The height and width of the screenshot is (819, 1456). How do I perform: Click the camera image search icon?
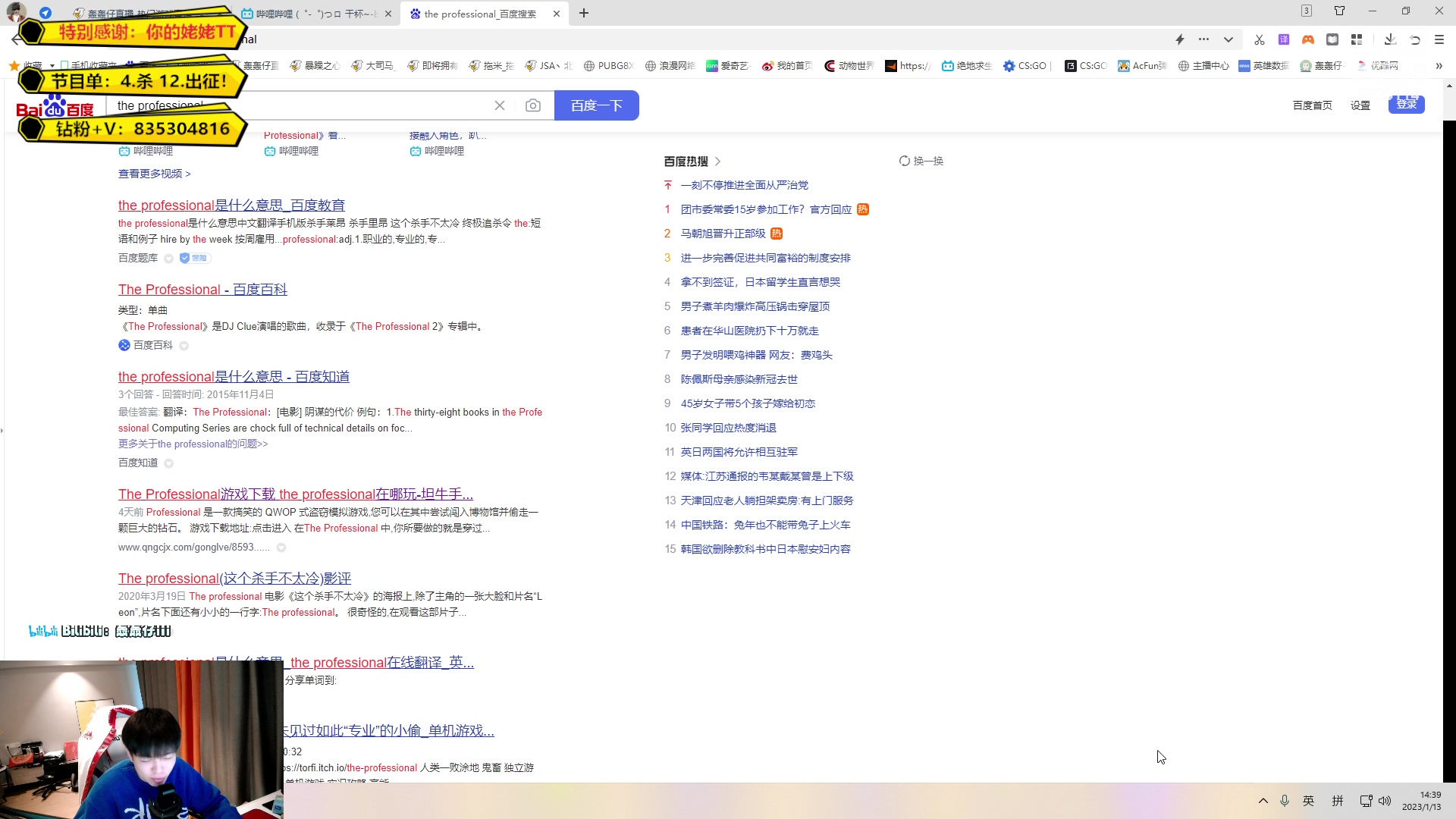pos(533,105)
